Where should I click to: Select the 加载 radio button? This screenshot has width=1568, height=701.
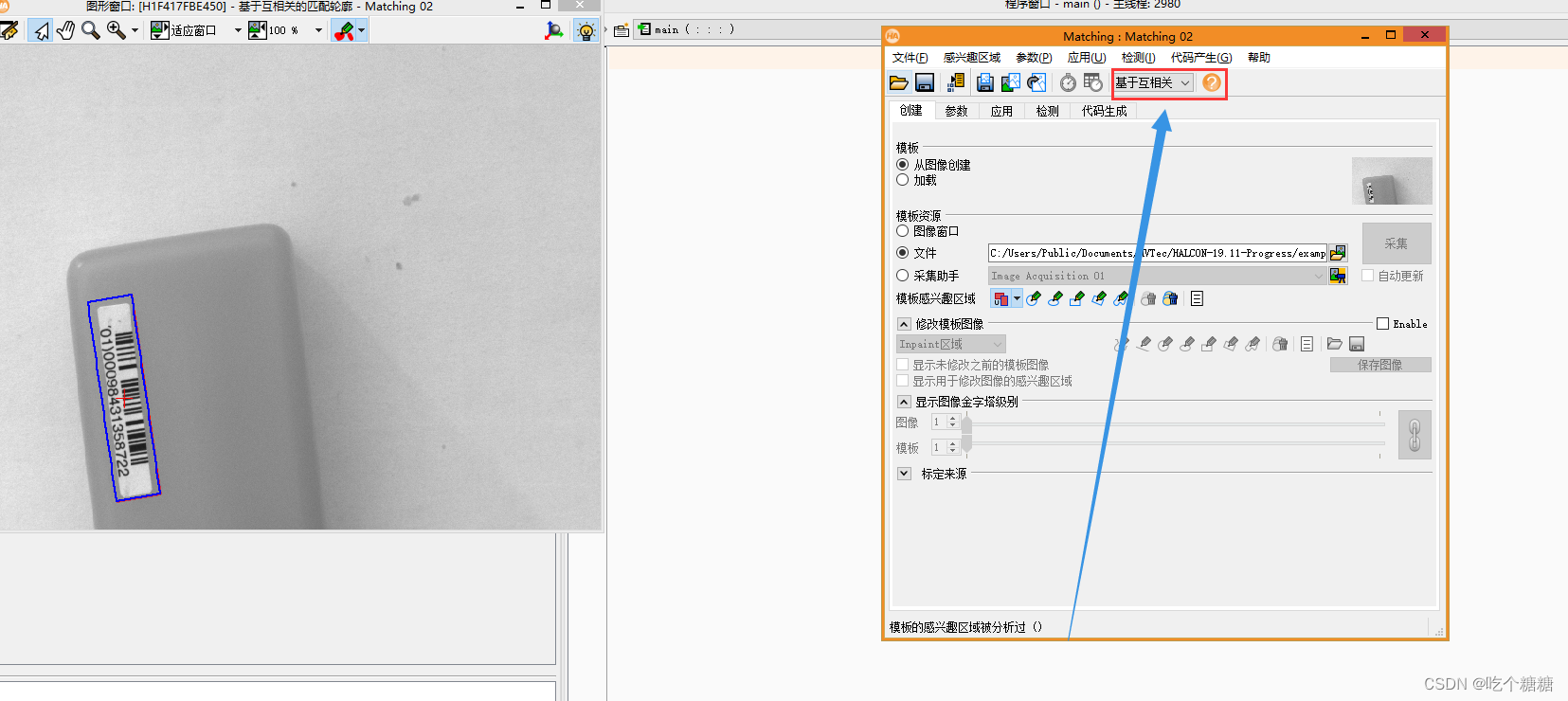point(902,180)
